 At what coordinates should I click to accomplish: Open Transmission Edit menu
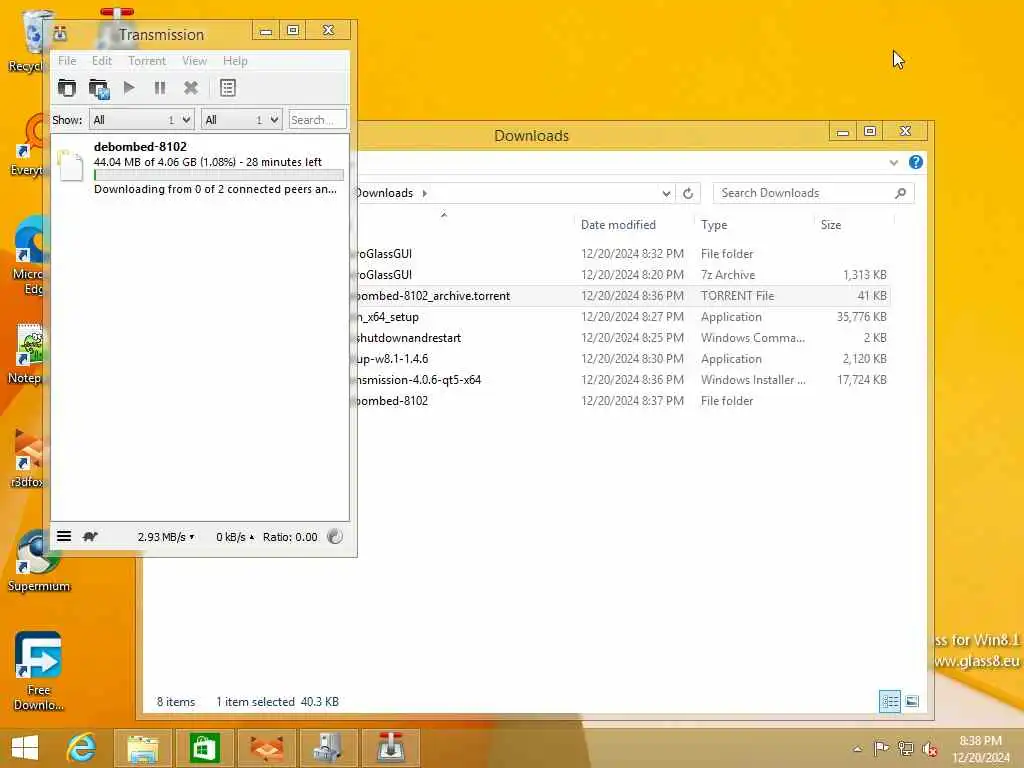pyautogui.click(x=101, y=61)
